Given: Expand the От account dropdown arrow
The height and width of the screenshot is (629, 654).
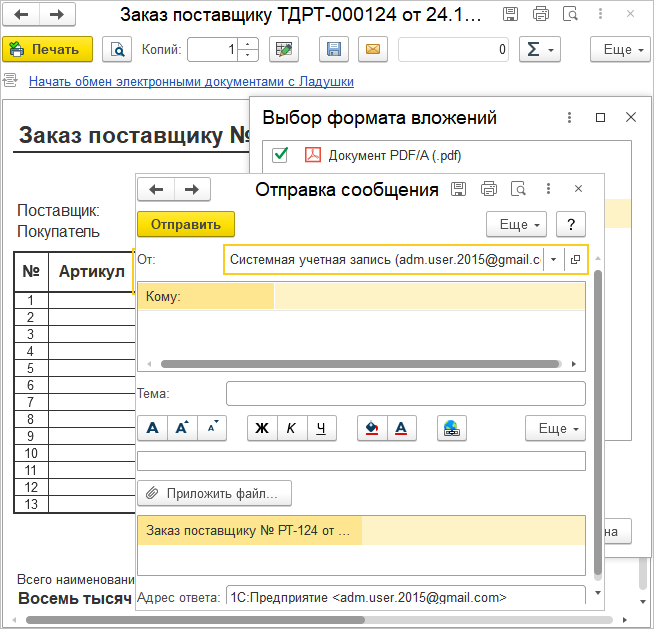Looking at the screenshot, I should 553,259.
